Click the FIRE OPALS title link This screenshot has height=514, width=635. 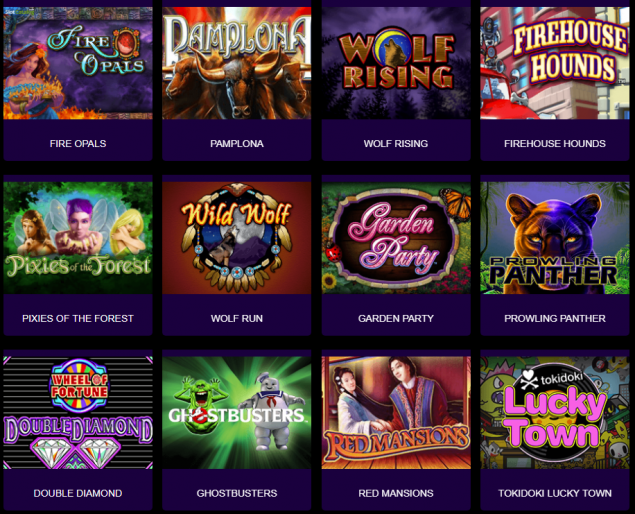pyautogui.click(x=78, y=143)
